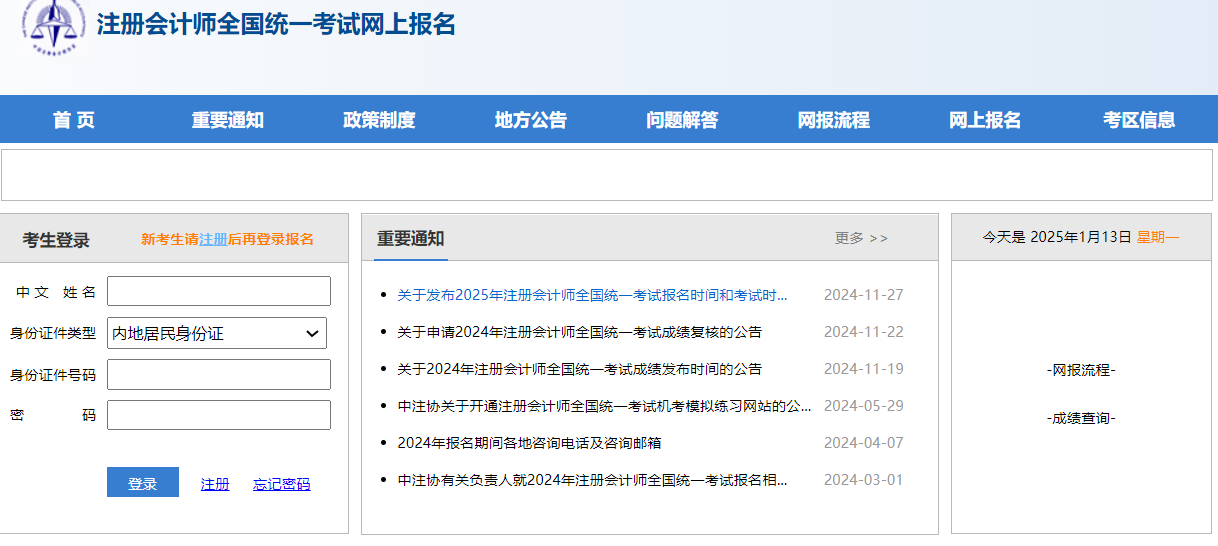Open -成绩查询- link in right panel

coord(1080,418)
